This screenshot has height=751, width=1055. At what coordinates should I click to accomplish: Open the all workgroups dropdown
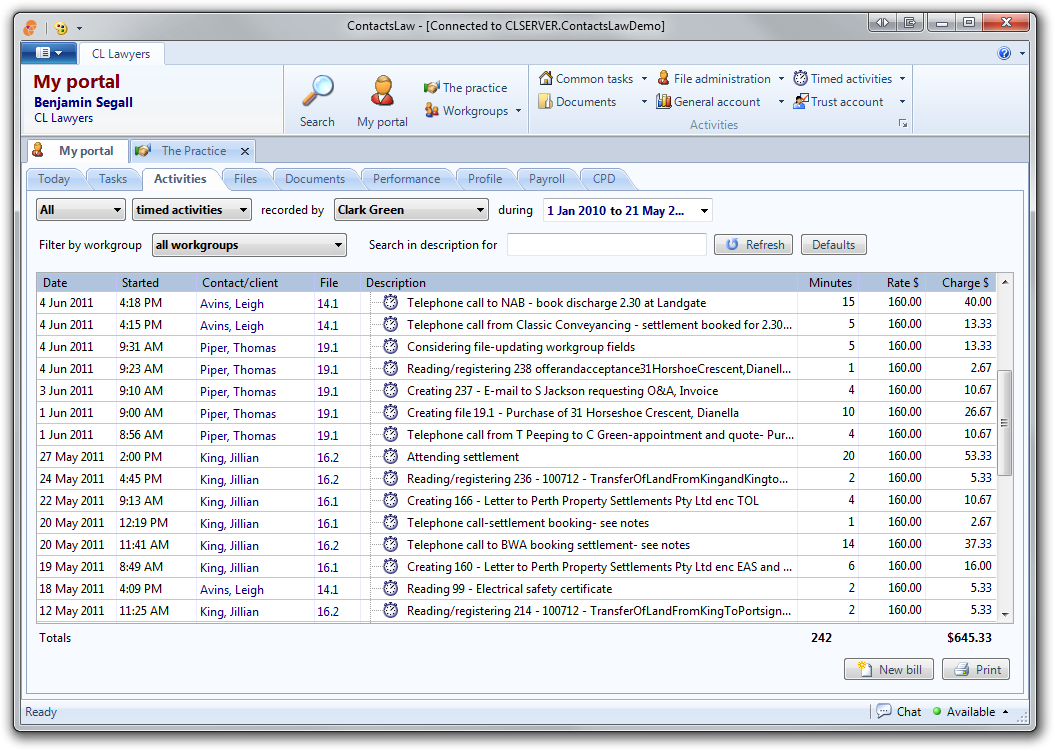point(249,245)
